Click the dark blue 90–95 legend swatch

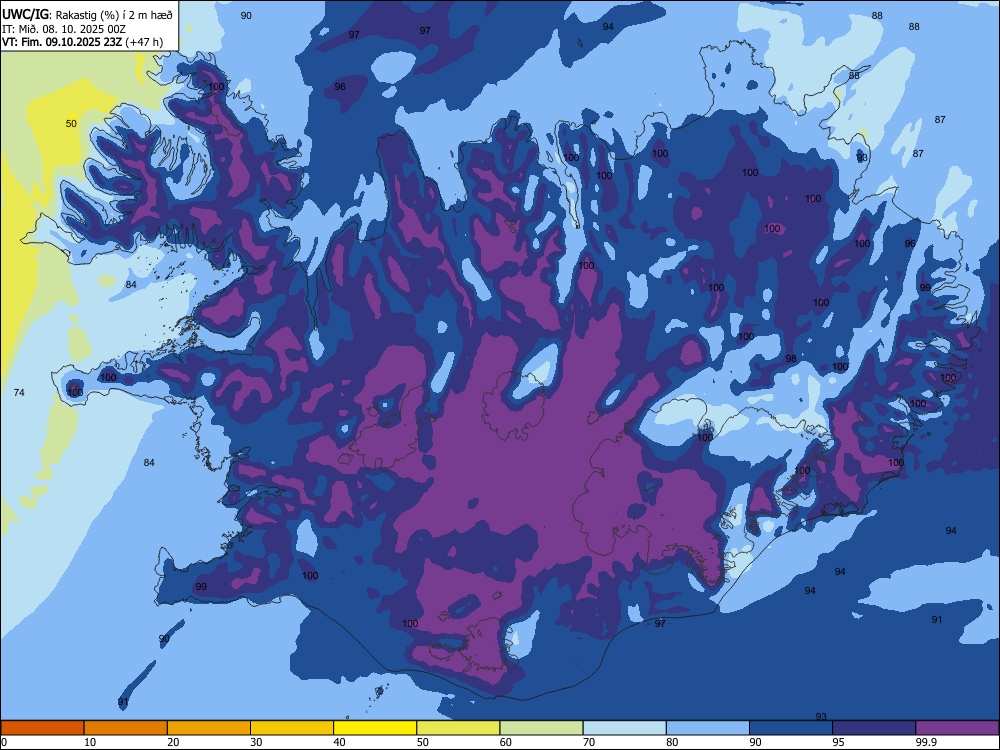pos(791,728)
